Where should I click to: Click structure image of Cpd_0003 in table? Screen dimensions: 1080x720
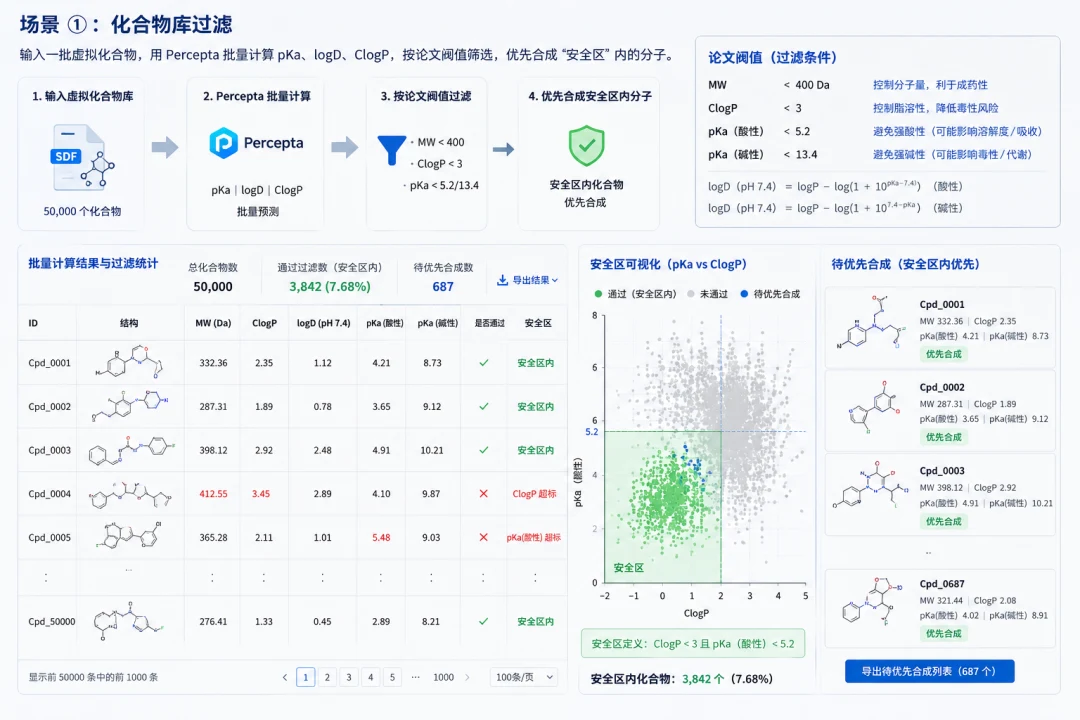130,450
